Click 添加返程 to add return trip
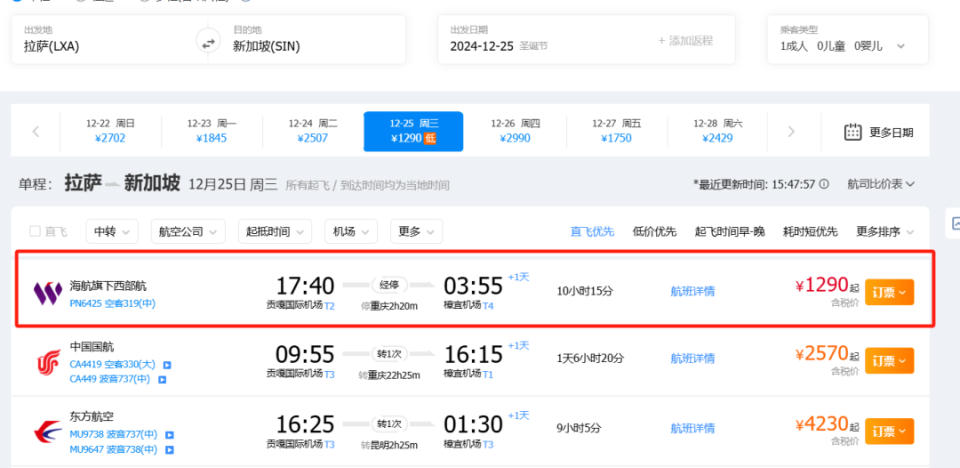Viewport: 960px width, 468px height. point(685,40)
